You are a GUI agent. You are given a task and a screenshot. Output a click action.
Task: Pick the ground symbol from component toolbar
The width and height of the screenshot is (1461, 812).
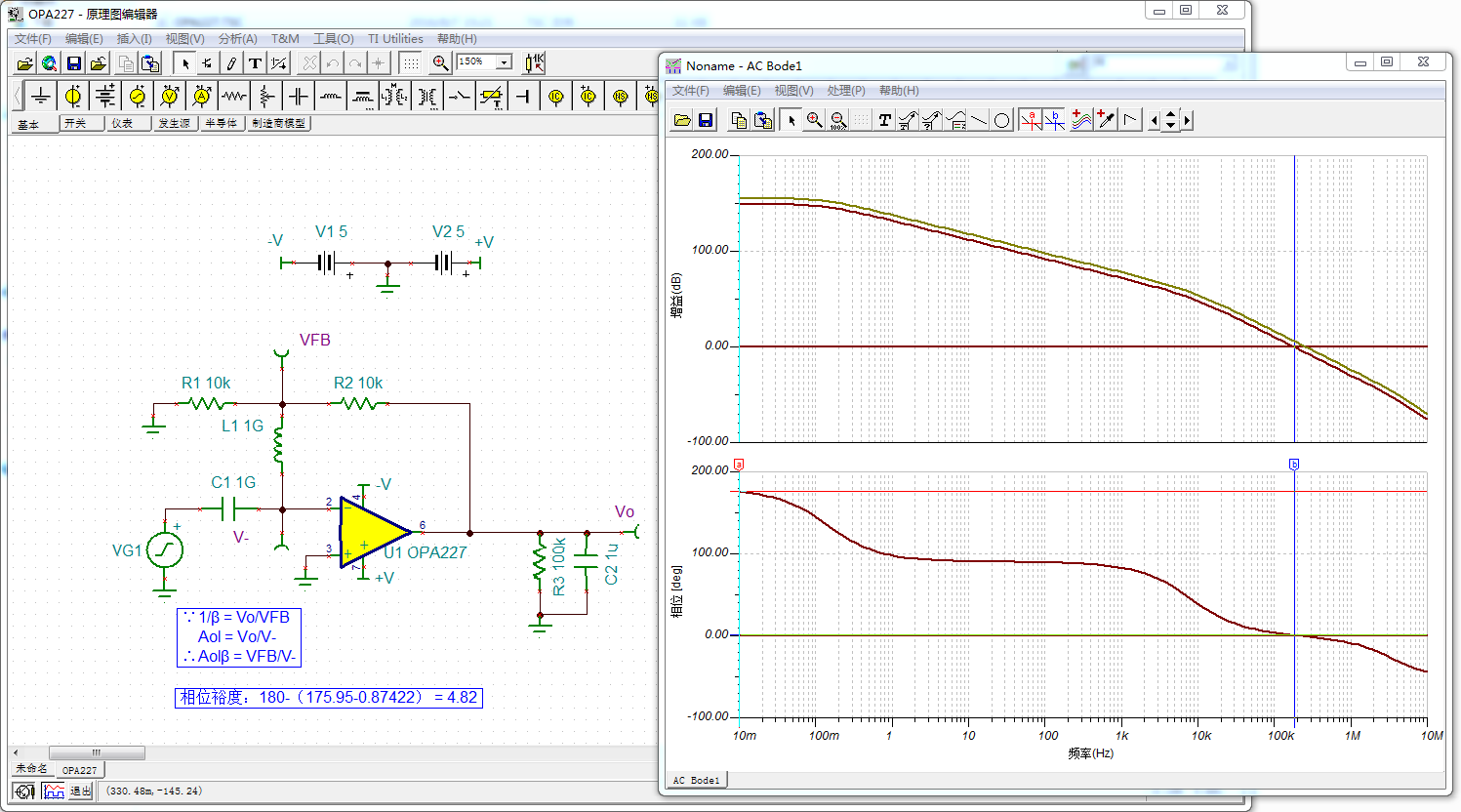click(x=40, y=96)
